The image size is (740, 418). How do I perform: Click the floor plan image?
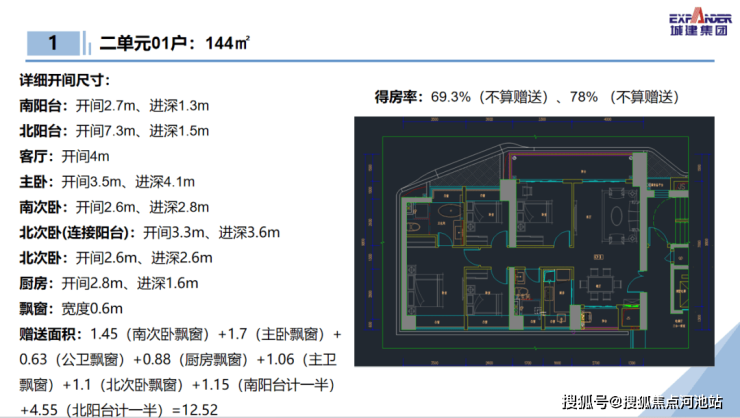pos(534,241)
